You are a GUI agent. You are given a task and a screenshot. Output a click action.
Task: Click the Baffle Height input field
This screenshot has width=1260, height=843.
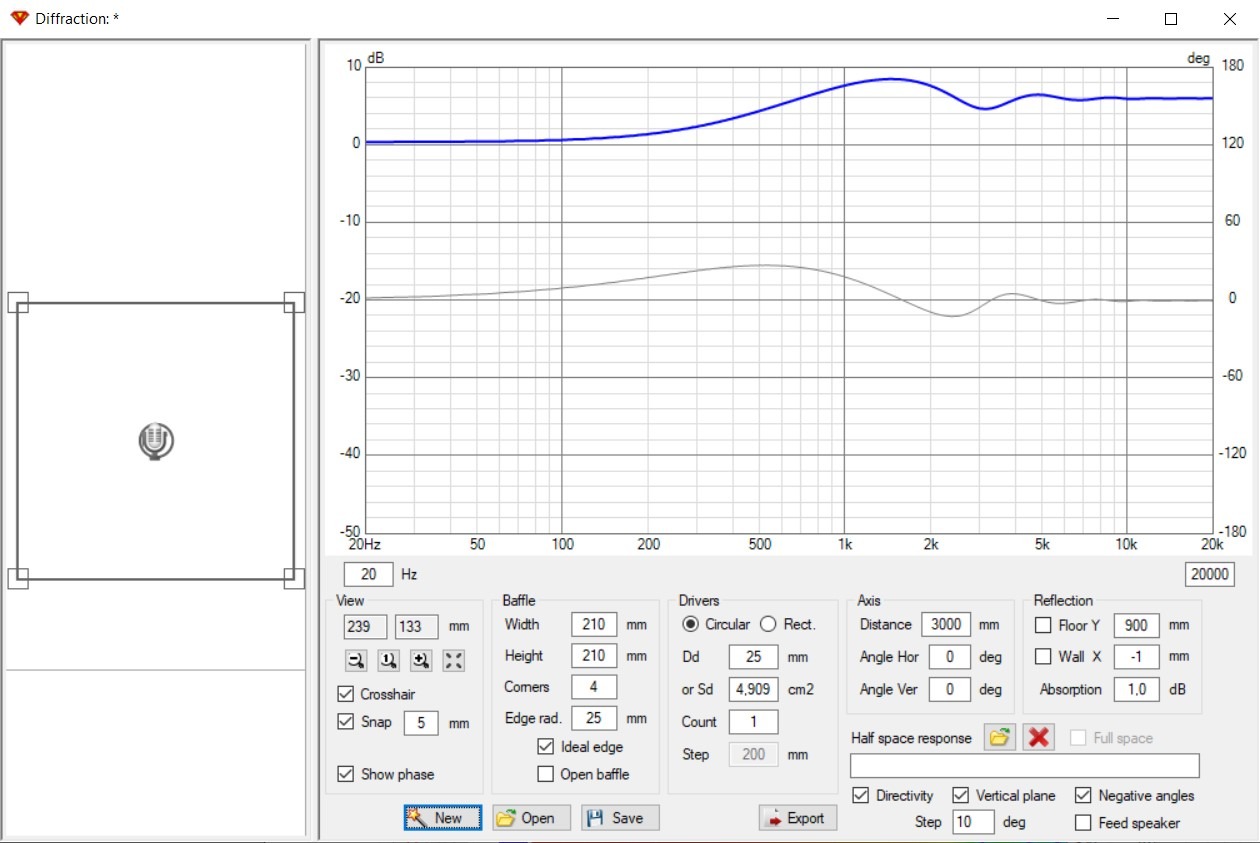[x=594, y=656]
